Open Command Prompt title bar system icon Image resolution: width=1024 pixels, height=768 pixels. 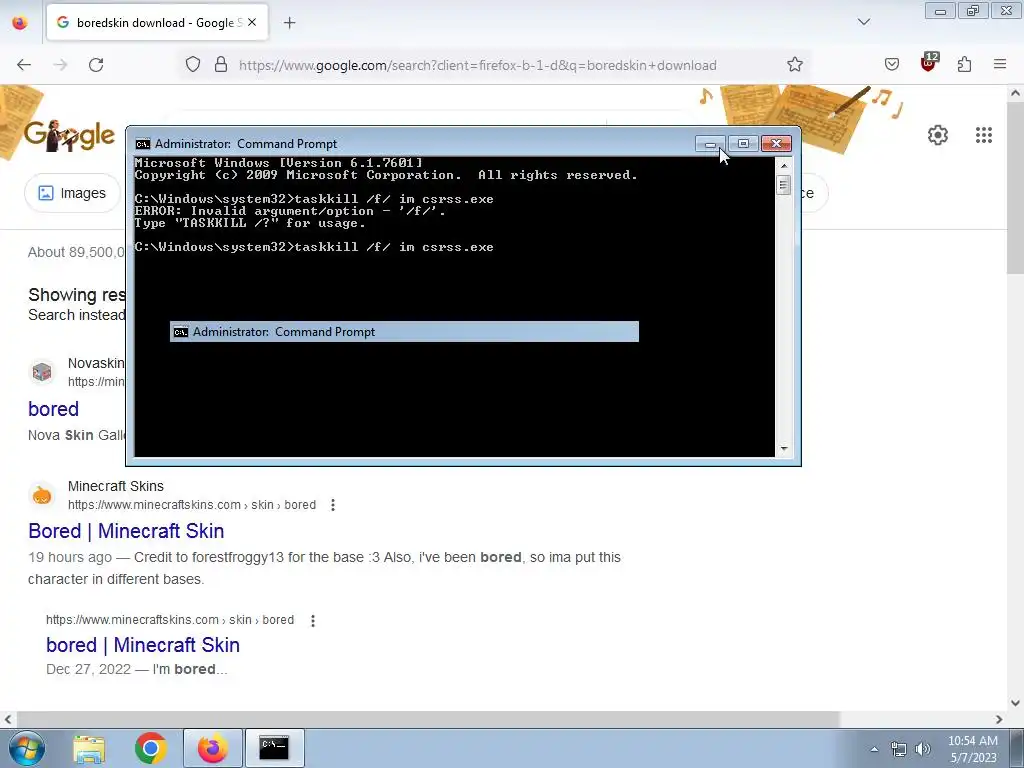point(142,144)
